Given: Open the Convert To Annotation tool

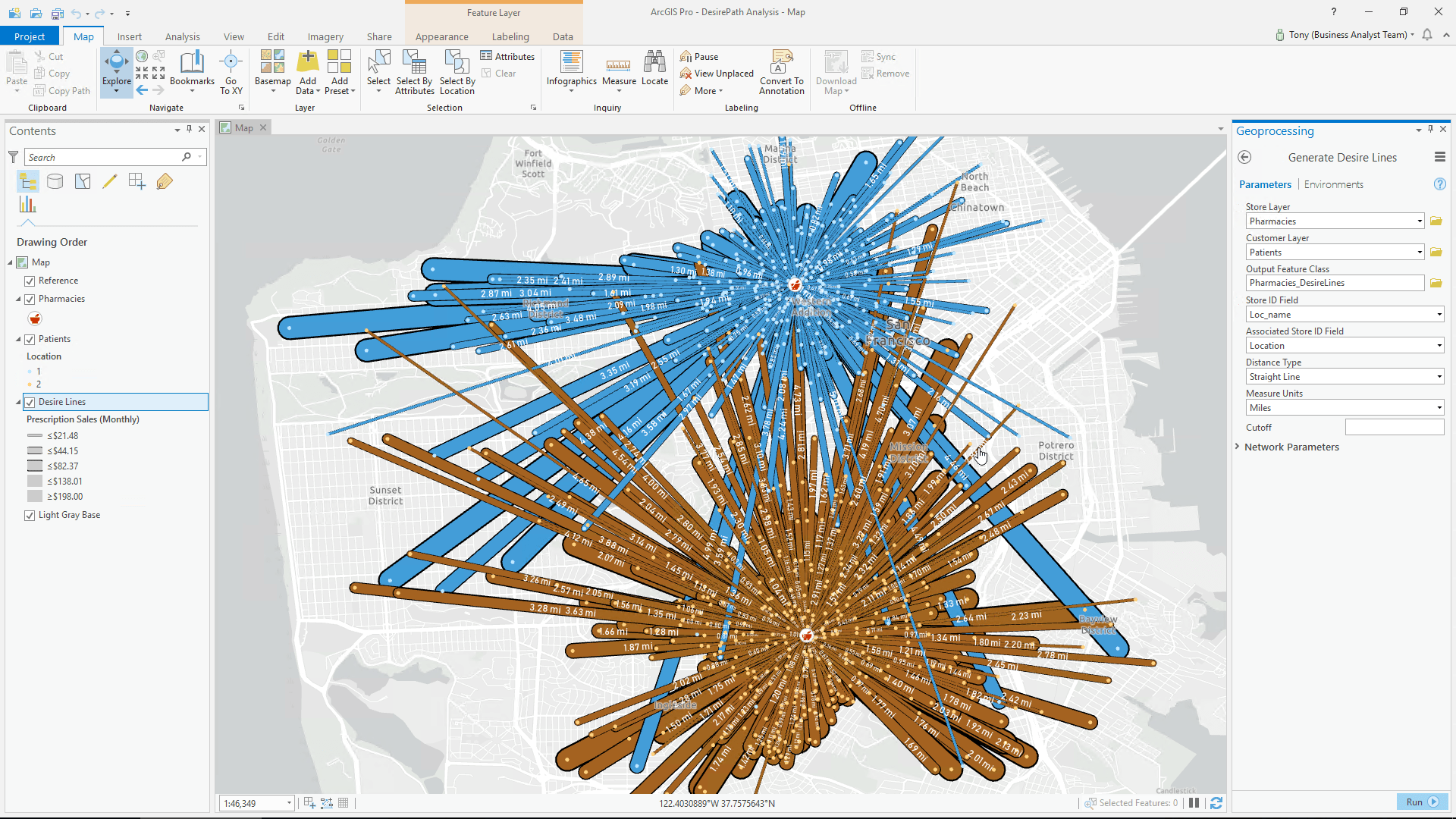Looking at the screenshot, I should pyautogui.click(x=781, y=72).
